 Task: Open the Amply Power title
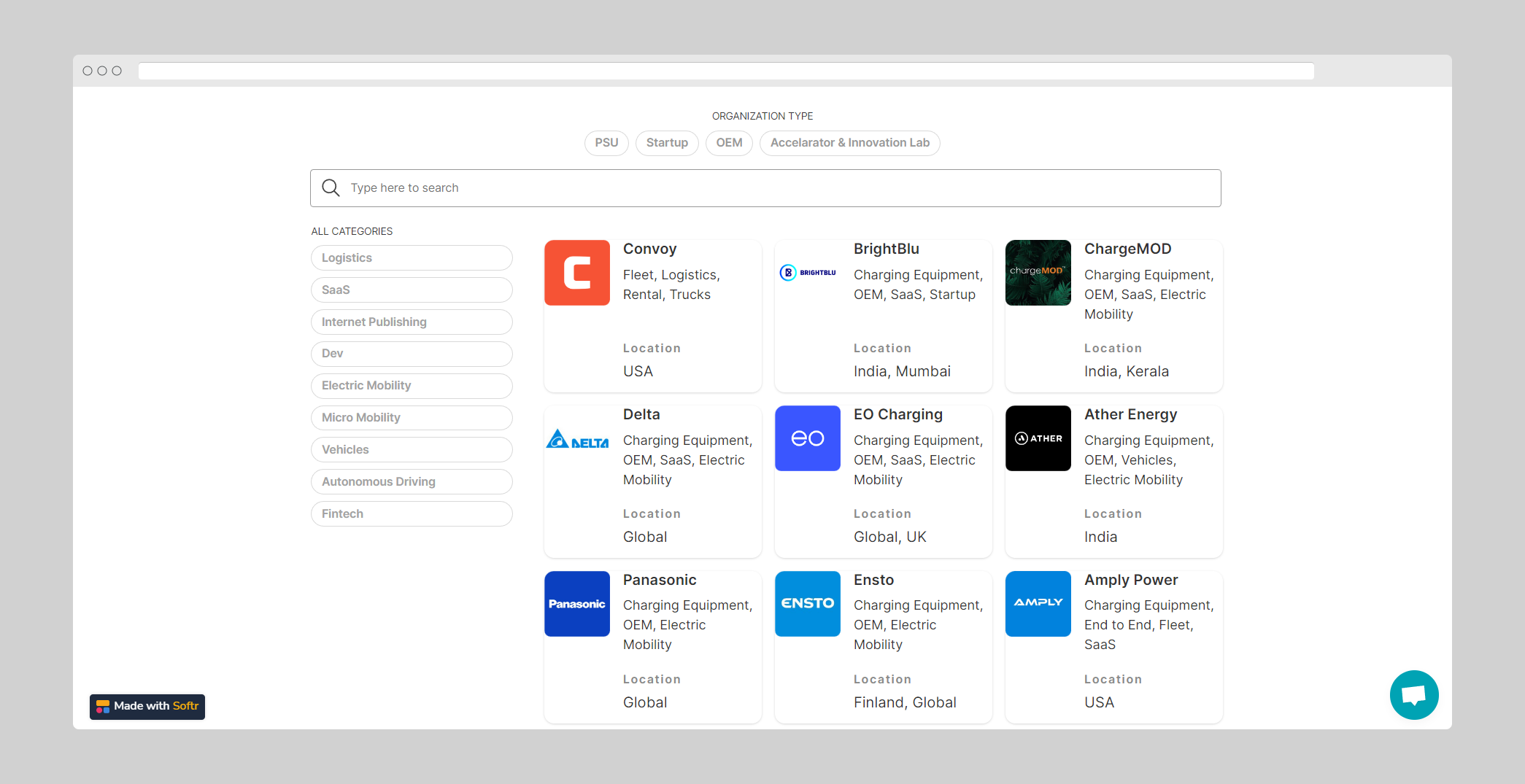(1131, 580)
